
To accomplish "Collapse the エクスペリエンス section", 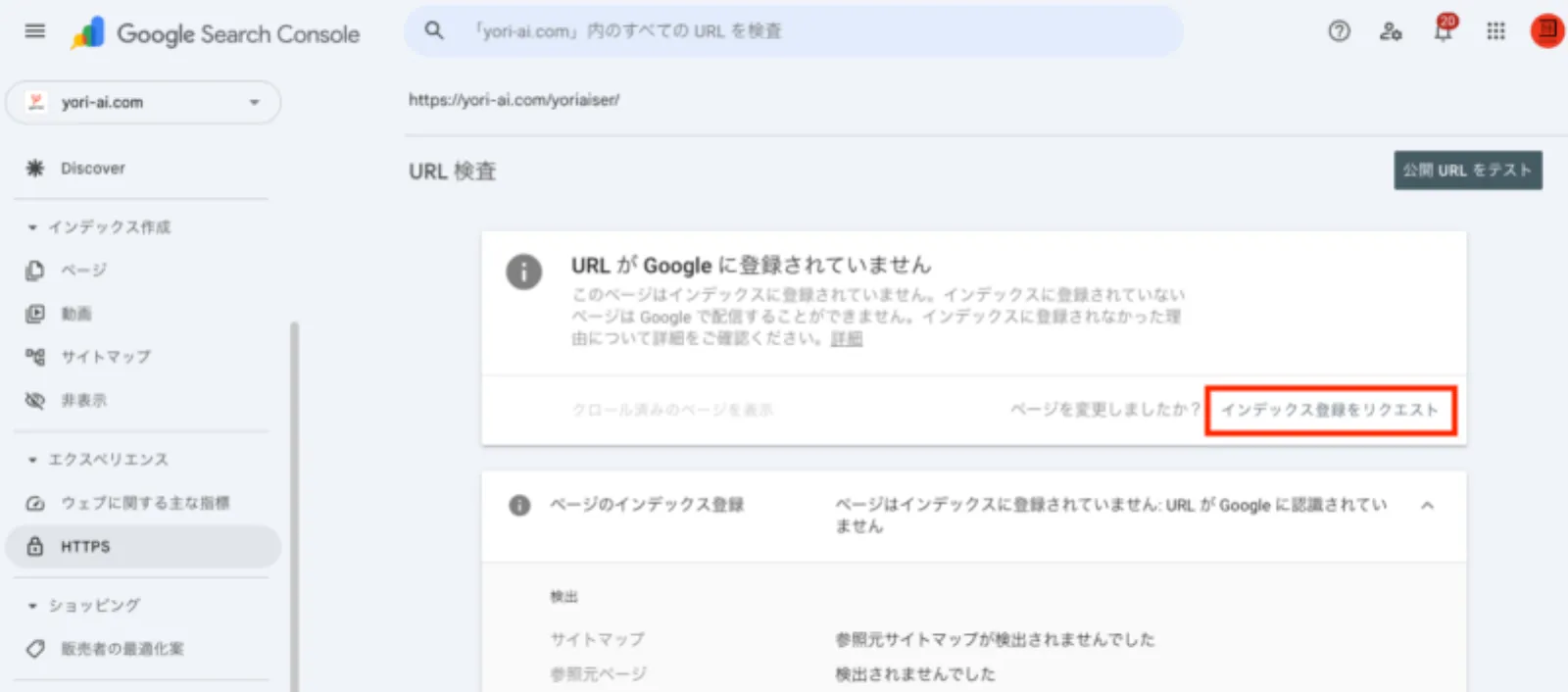I will pos(32,460).
